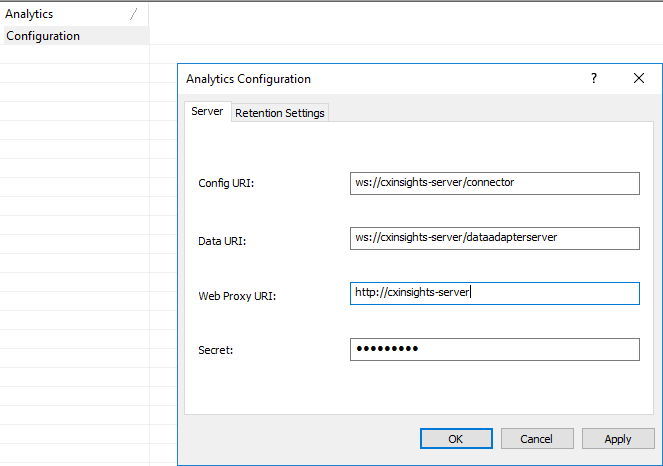
Task: Click the sort indicator in Analytics header
Action: [x=134, y=14]
